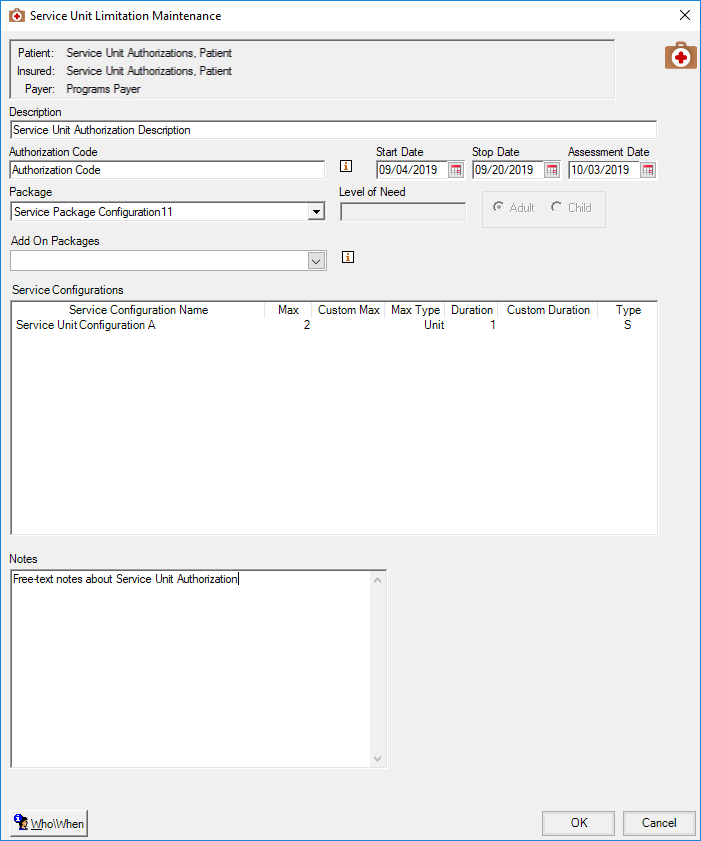
Task: Click the Duration column header
Action: coord(471,310)
